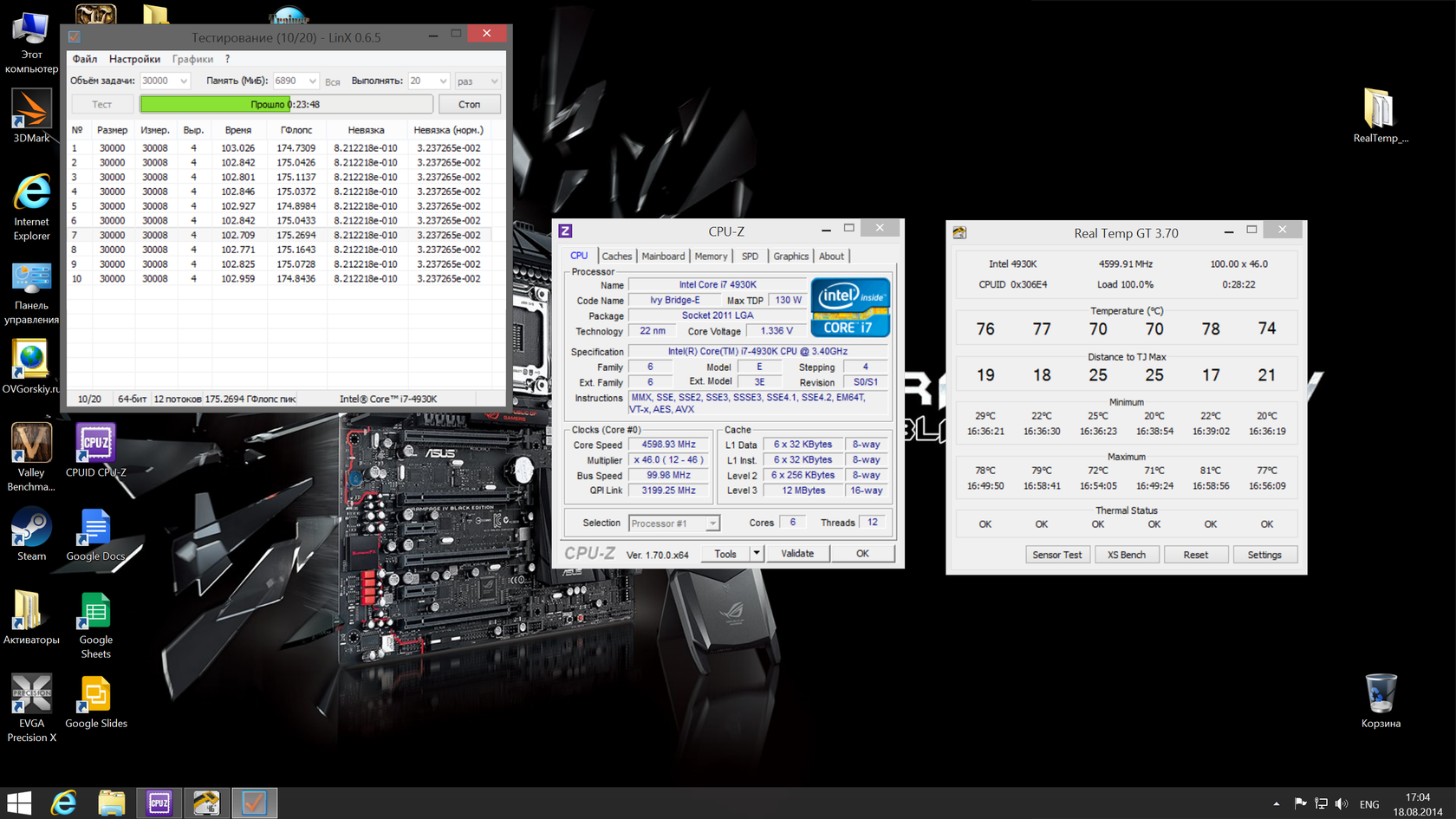Open File Explorer from the taskbar
The image size is (1456, 819).
[x=111, y=803]
